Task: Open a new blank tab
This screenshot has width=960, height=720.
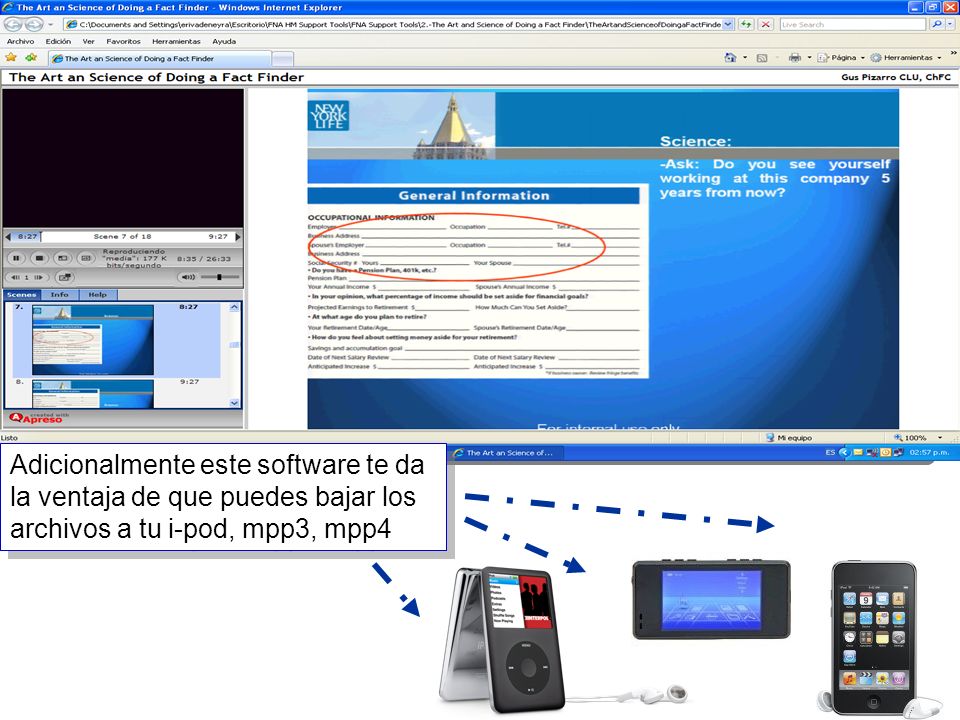Action: pos(282,59)
